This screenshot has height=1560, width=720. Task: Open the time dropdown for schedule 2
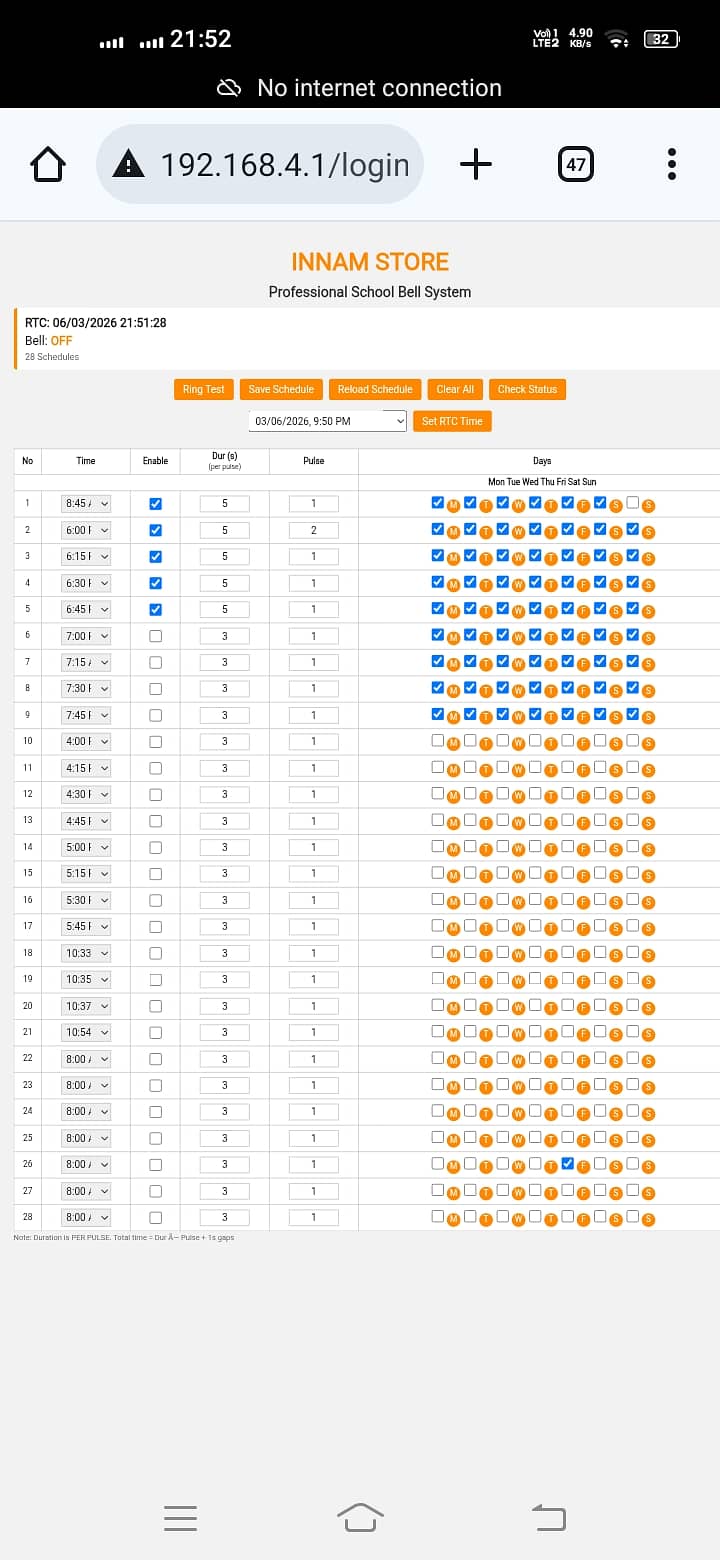tap(86, 530)
